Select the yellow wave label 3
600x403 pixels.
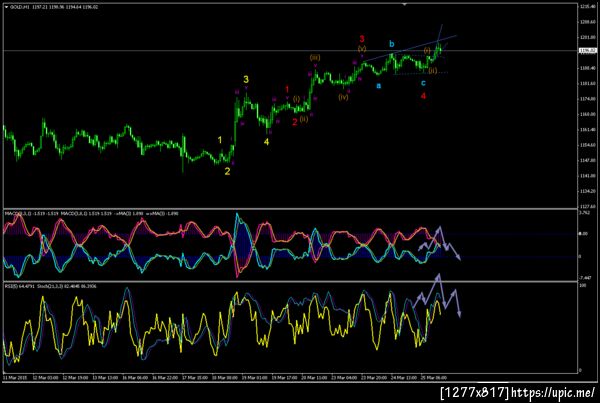[246, 79]
